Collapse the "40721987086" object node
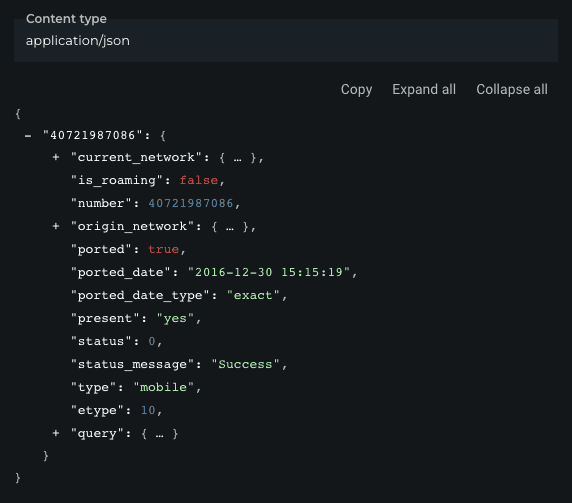Image resolution: width=572 pixels, height=503 pixels. [x=28, y=136]
